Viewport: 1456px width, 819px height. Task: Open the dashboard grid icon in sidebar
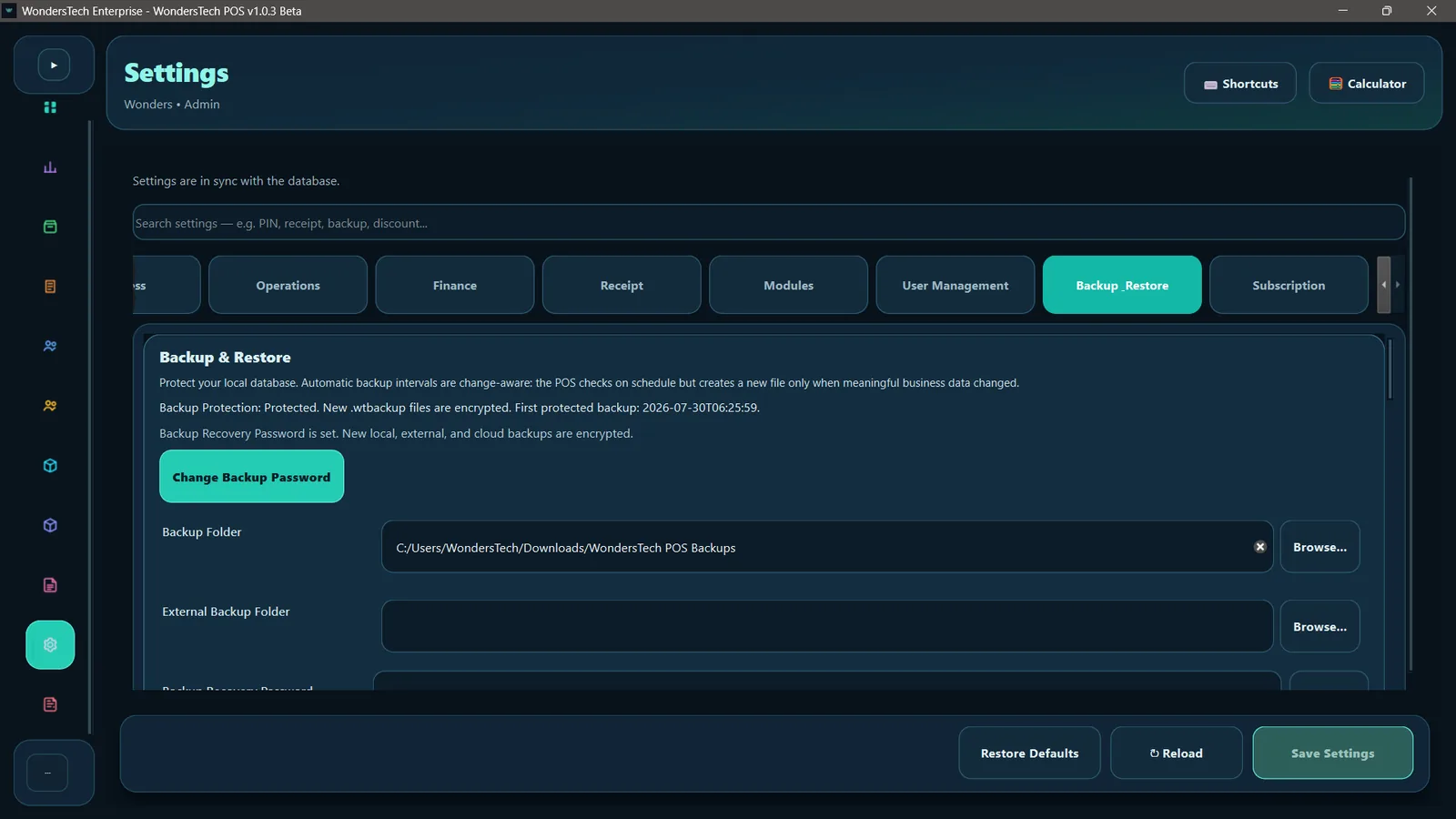click(50, 107)
